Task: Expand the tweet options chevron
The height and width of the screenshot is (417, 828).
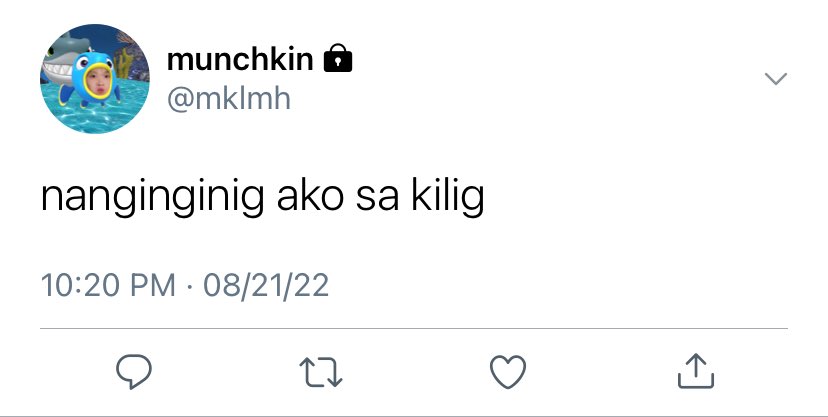Action: [x=776, y=79]
